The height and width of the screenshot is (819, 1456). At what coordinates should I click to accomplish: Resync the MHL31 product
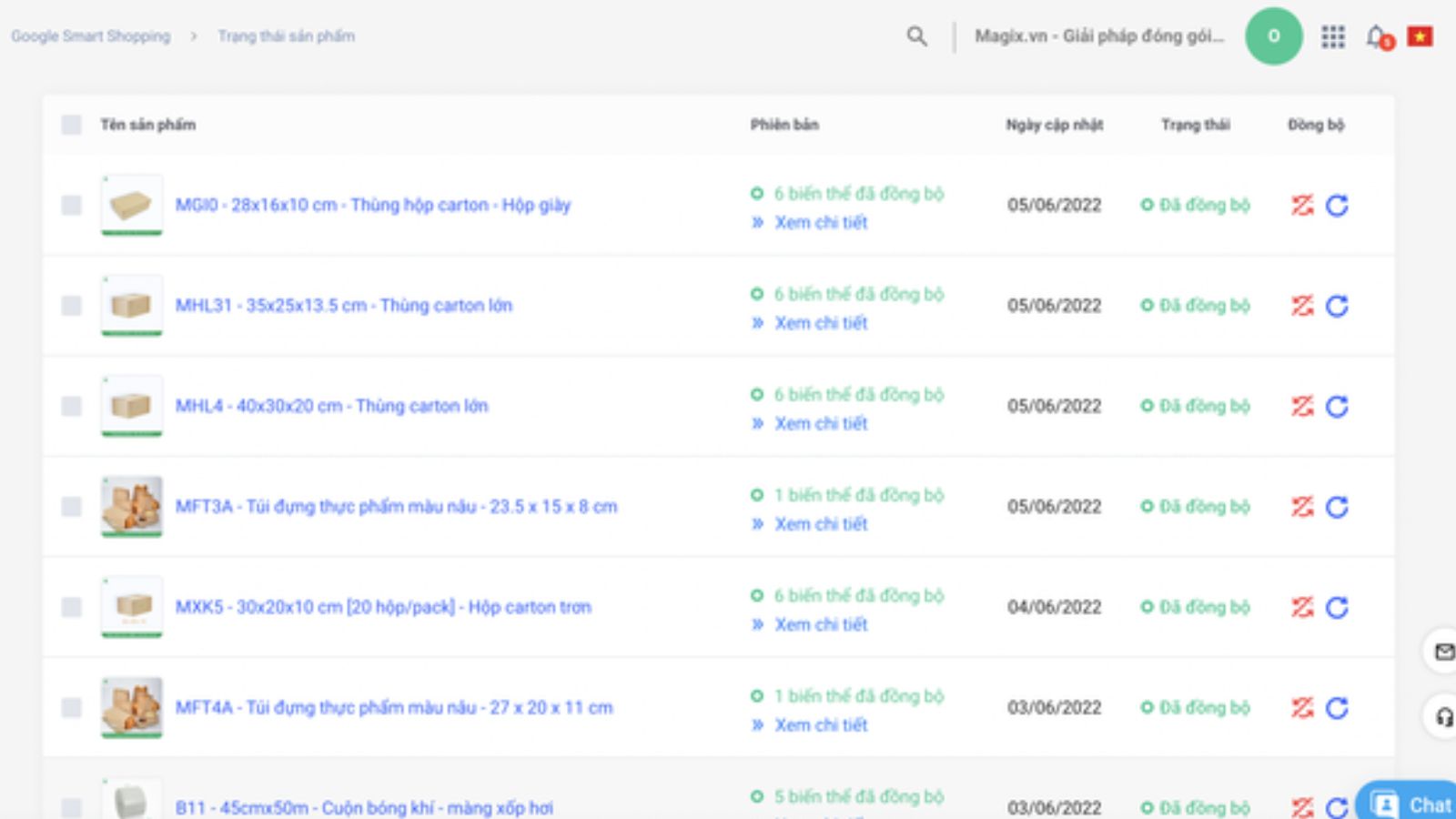1337,306
